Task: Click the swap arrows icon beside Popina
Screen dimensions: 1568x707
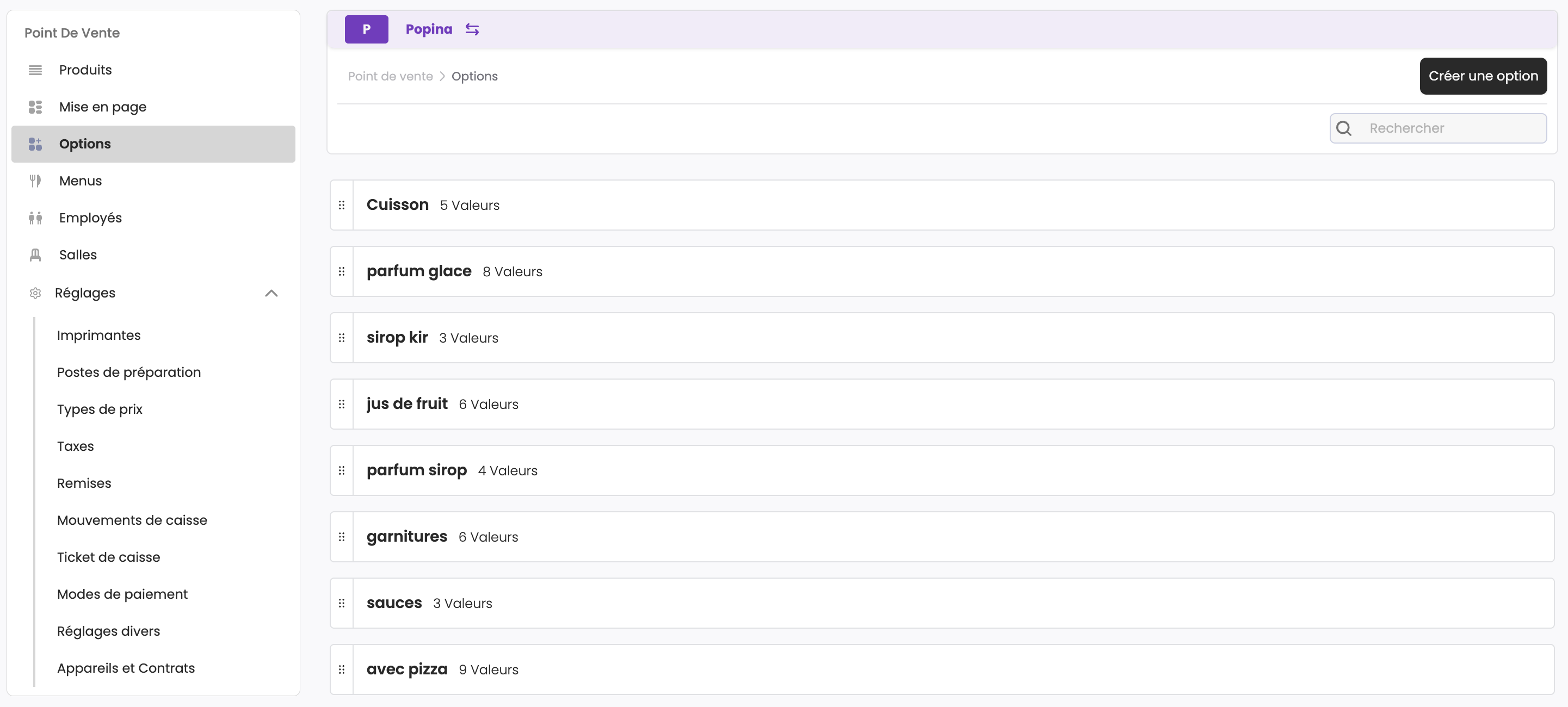Action: (472, 29)
